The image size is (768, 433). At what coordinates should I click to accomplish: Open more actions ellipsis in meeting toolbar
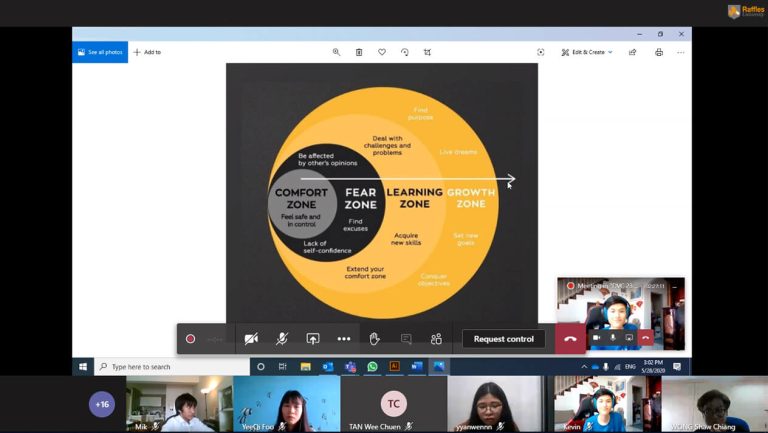(344, 339)
